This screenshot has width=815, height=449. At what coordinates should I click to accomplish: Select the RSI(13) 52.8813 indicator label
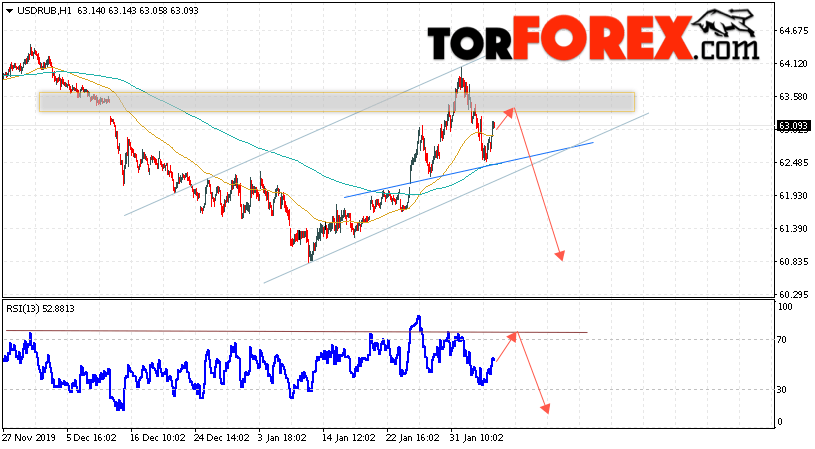click(41, 309)
